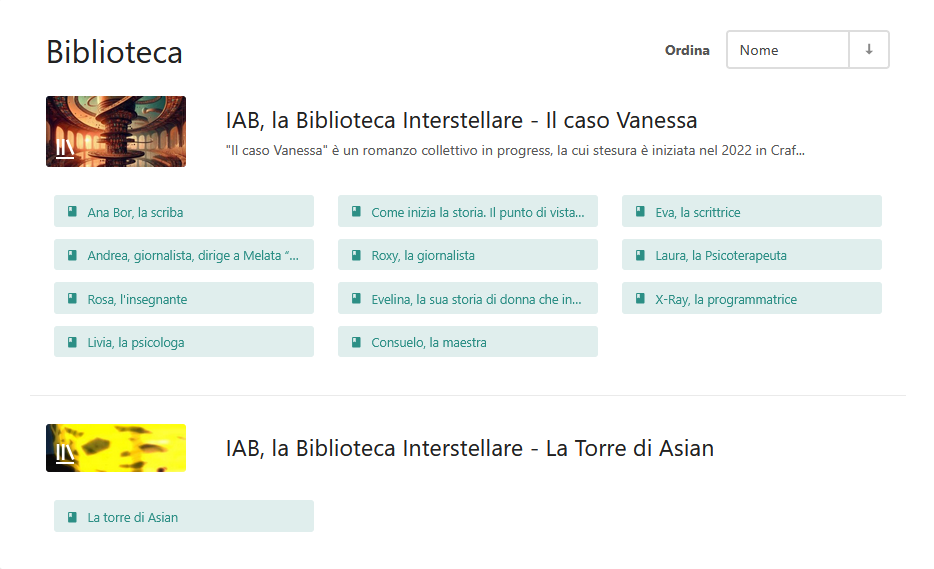The height and width of the screenshot is (569, 934).
Task: Open Evelina, la sua storia book
Action: (x=468, y=299)
